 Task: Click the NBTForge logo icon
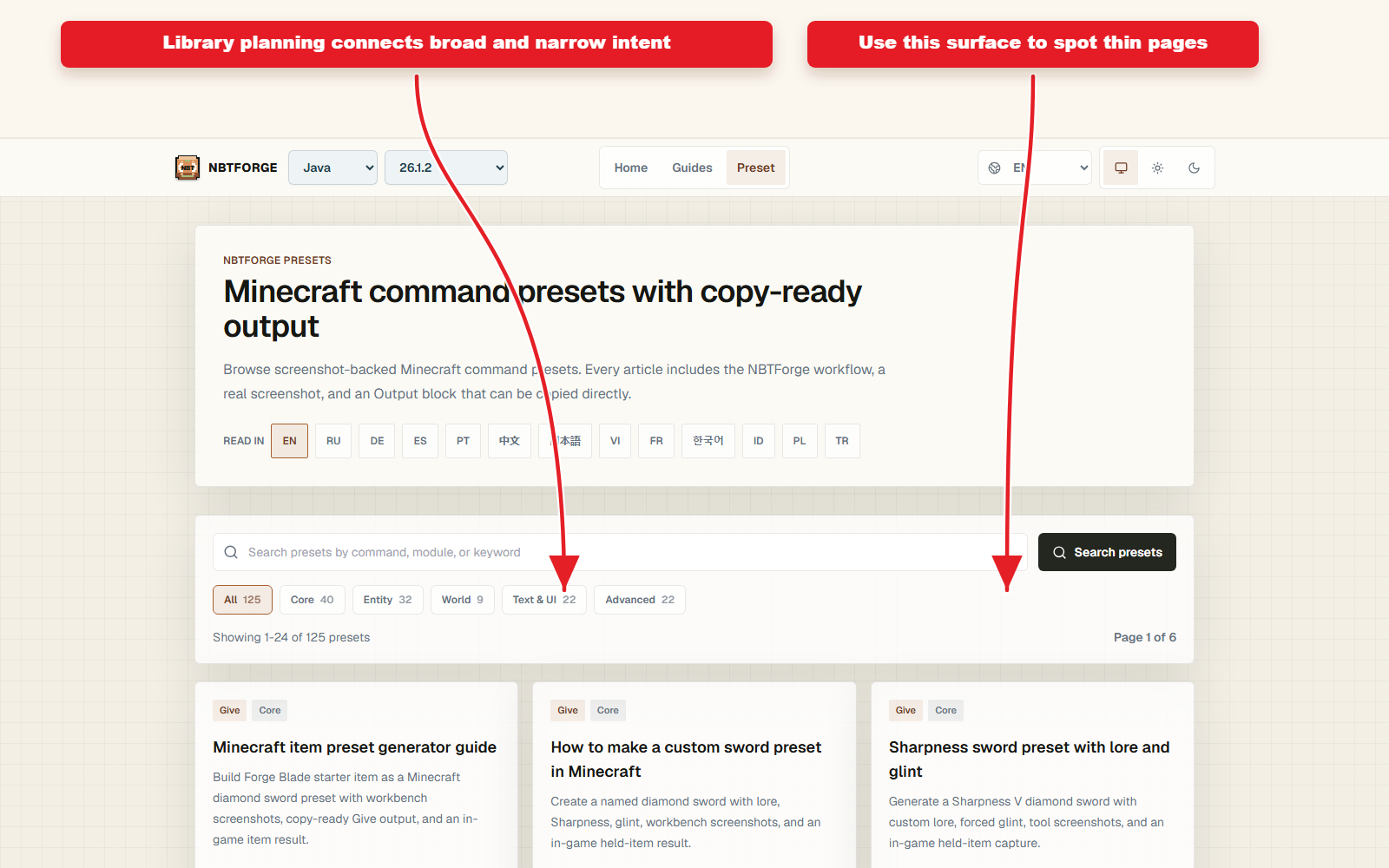click(x=188, y=168)
